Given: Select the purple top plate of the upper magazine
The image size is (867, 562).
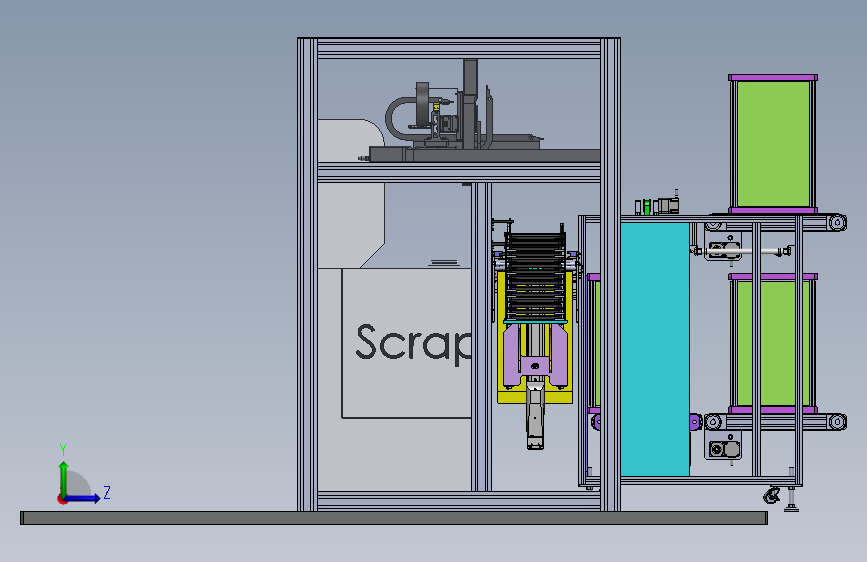Looking at the screenshot, I should 772,77.
